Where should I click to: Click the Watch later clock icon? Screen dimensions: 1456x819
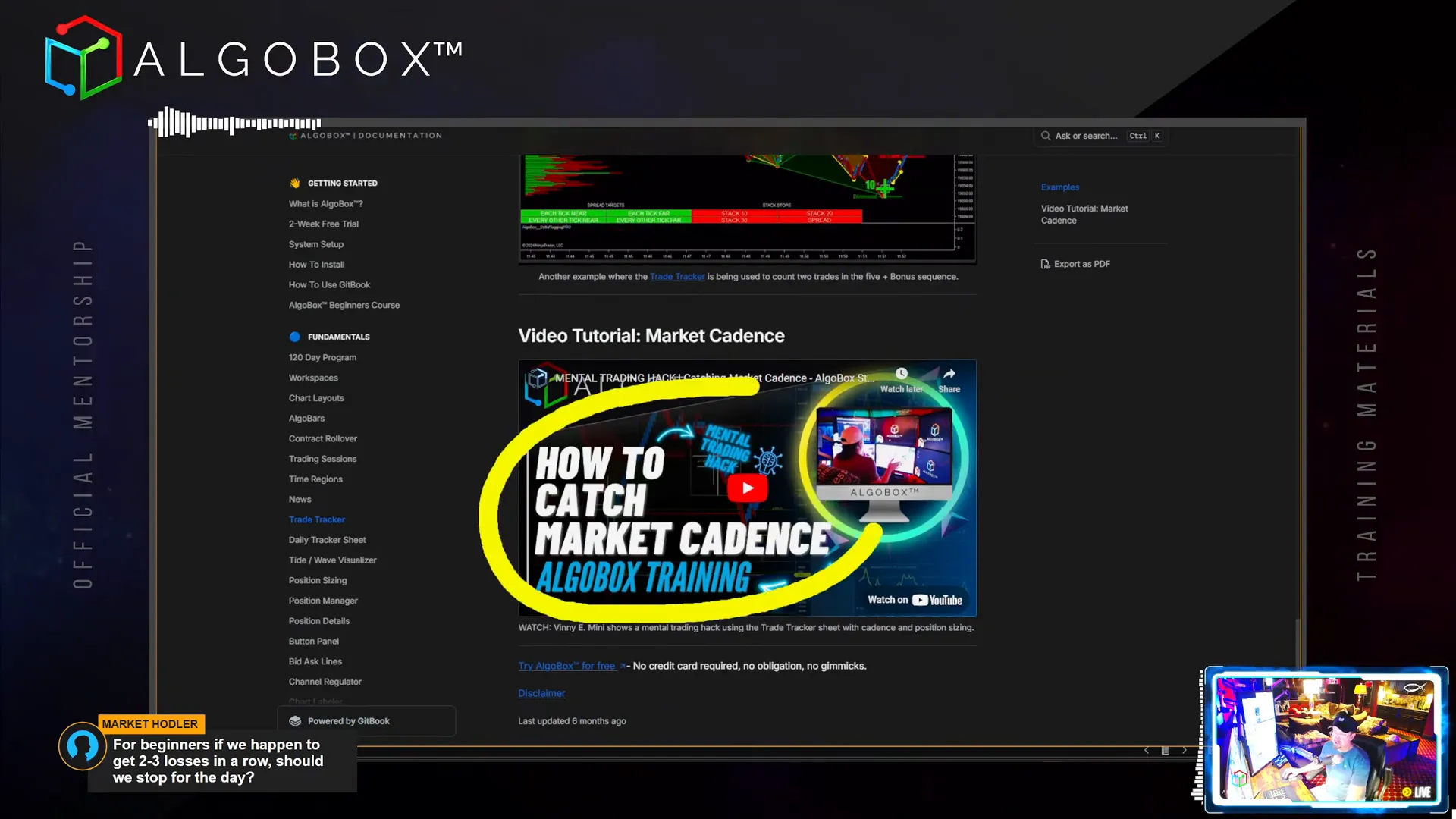tap(901, 373)
